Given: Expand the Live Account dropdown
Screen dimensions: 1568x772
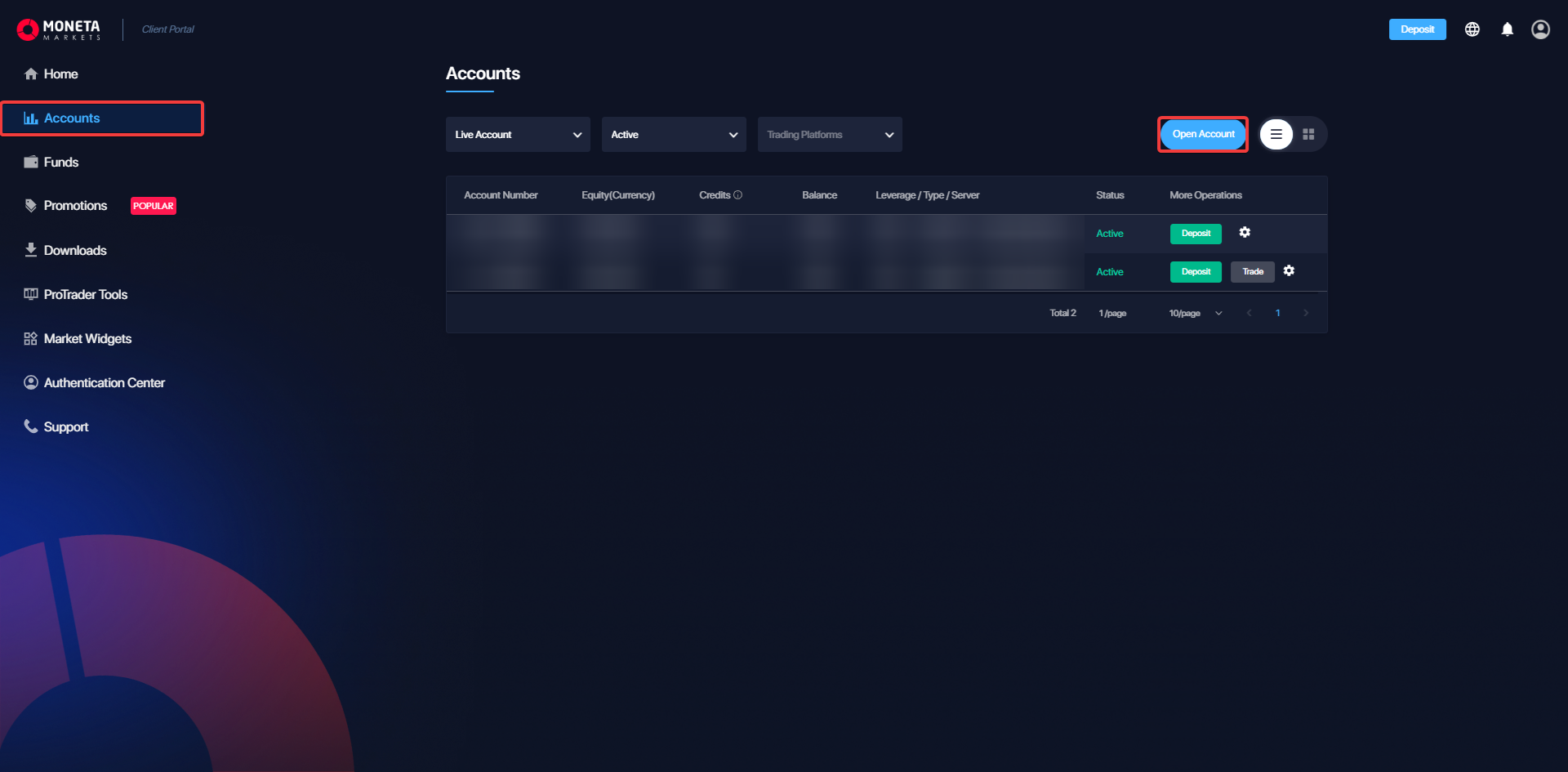Looking at the screenshot, I should tap(518, 135).
